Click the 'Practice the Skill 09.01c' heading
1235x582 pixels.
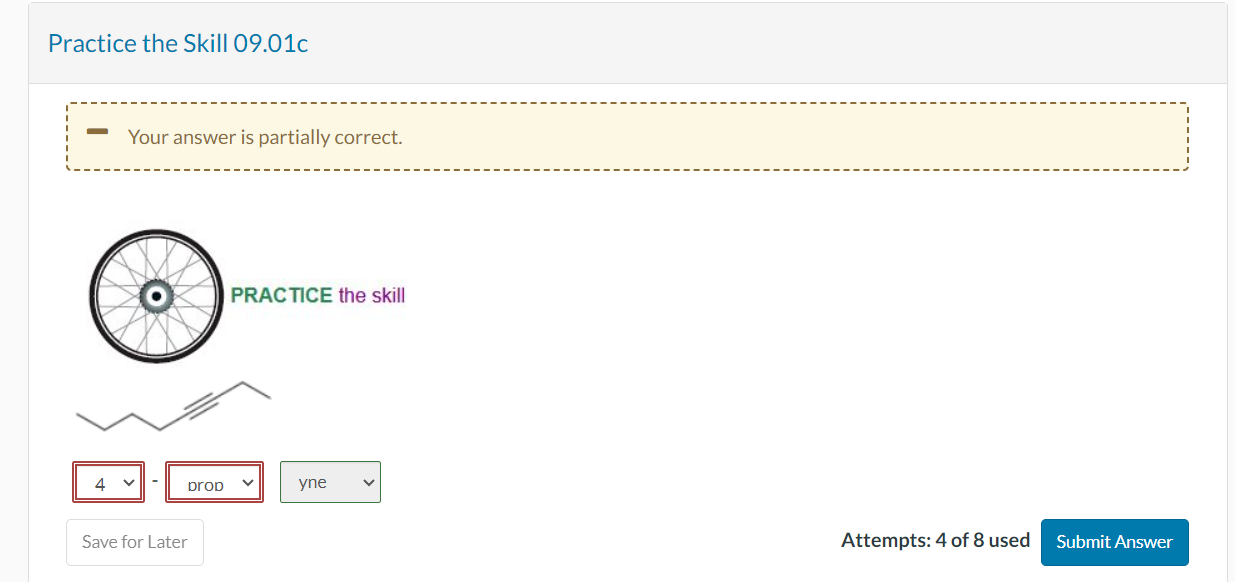178,43
